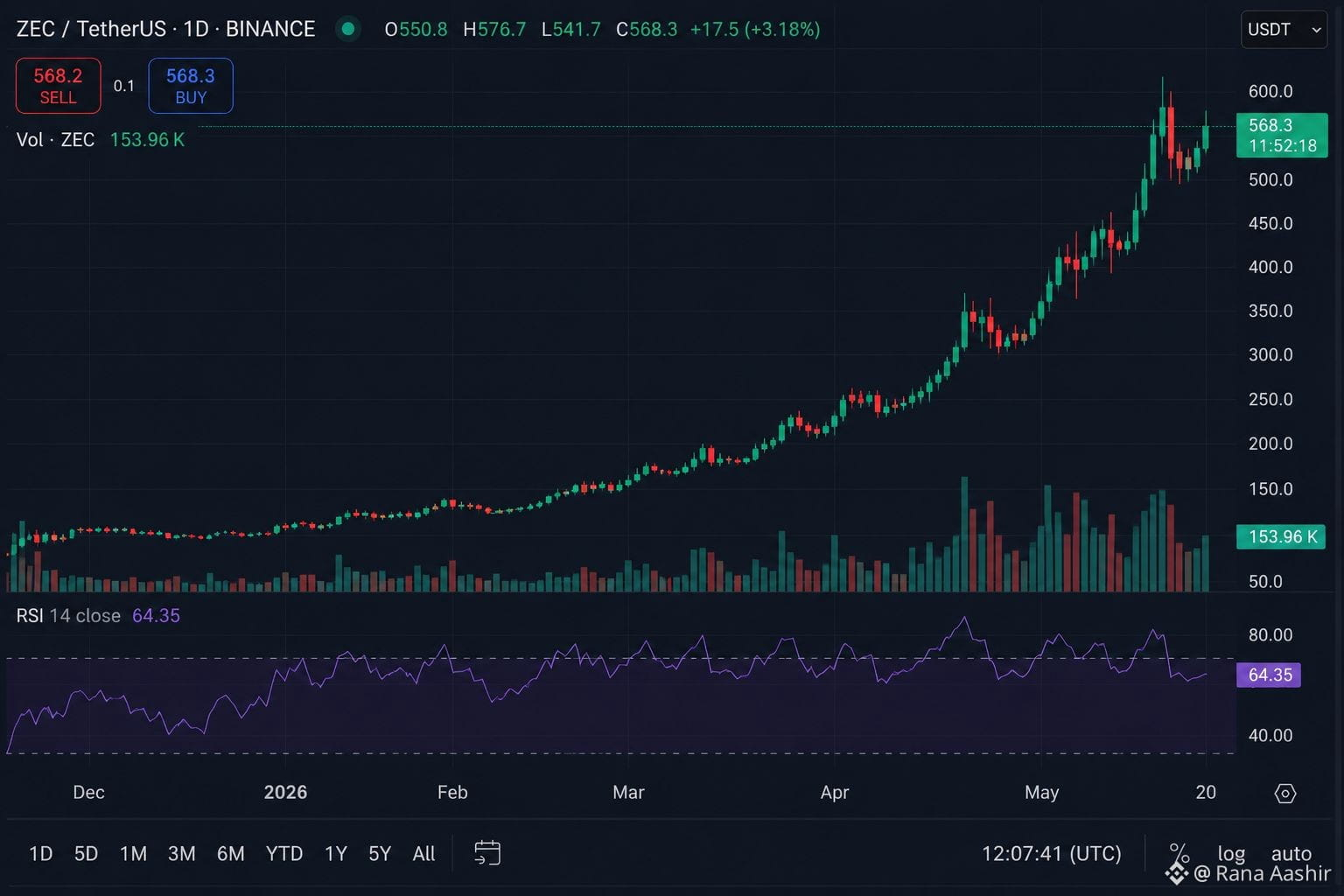Open the USDT currency dropdown
Image resolution: width=1344 pixels, height=896 pixels.
pyautogui.click(x=1284, y=30)
